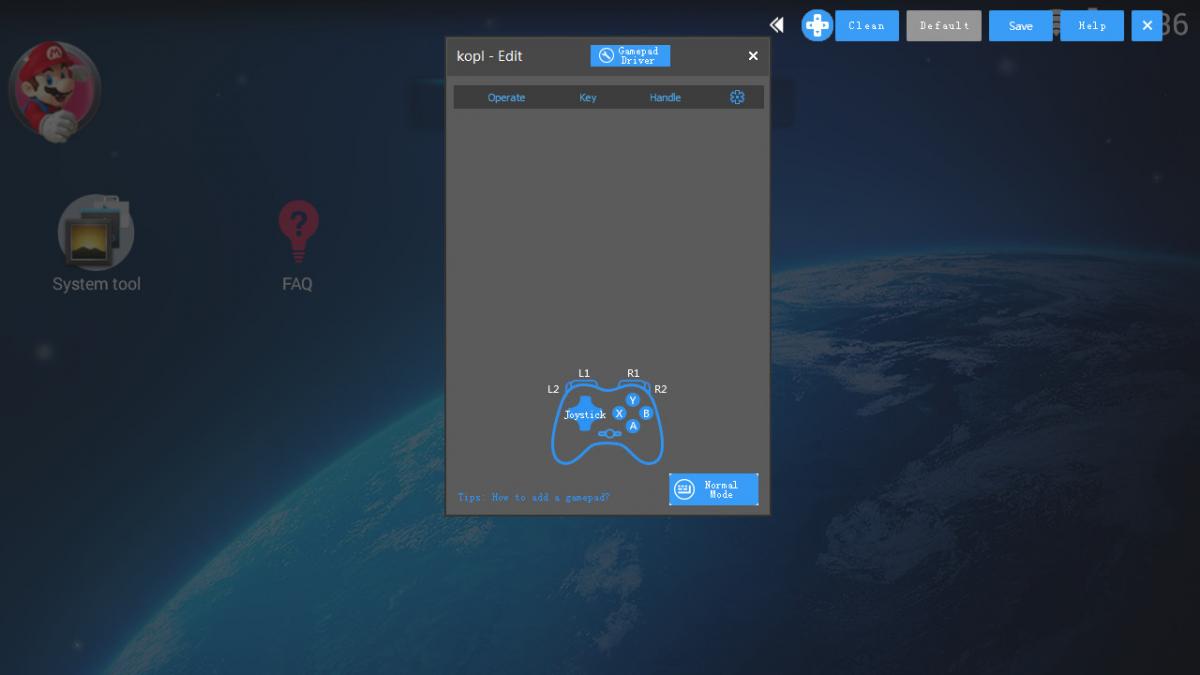
Task: Click the Joystick d-pad on the gamepad diagram
Action: [584, 414]
